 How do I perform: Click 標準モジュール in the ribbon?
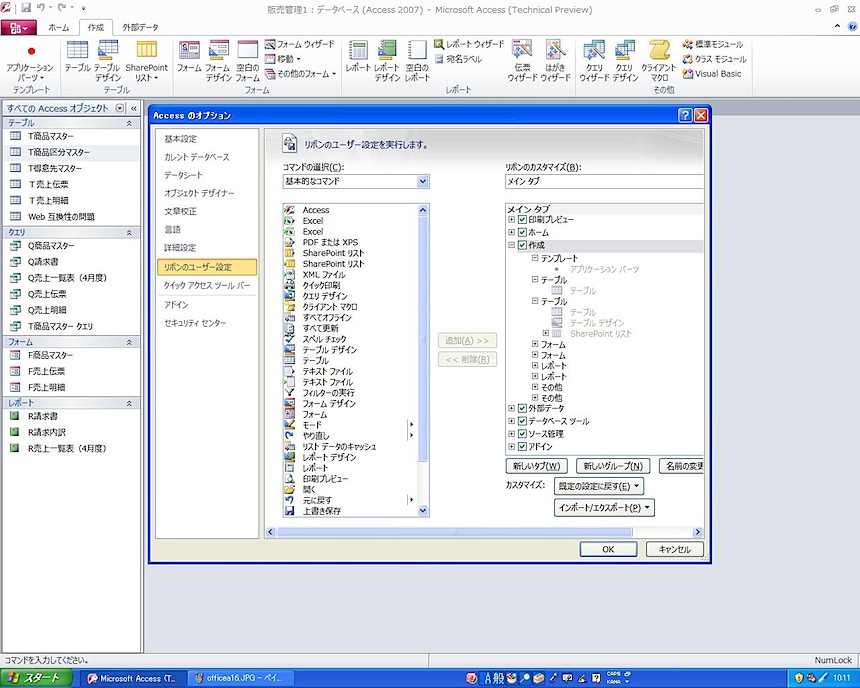click(712, 44)
